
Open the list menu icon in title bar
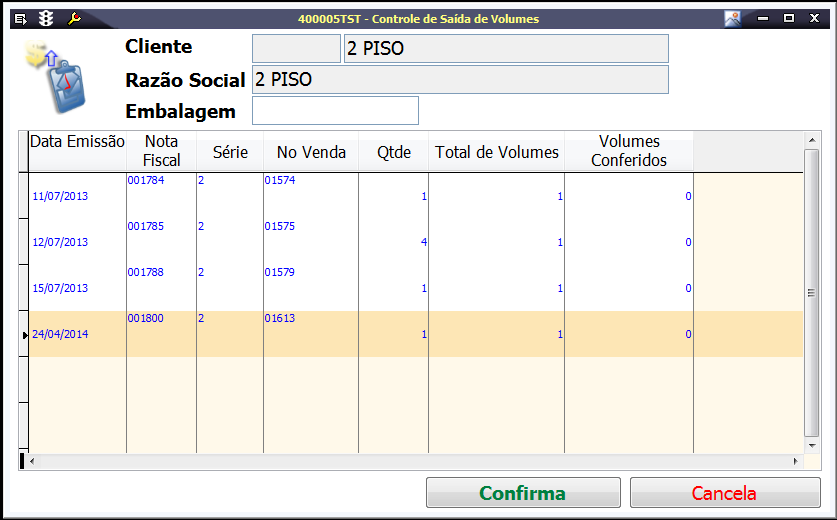[x=21, y=19]
